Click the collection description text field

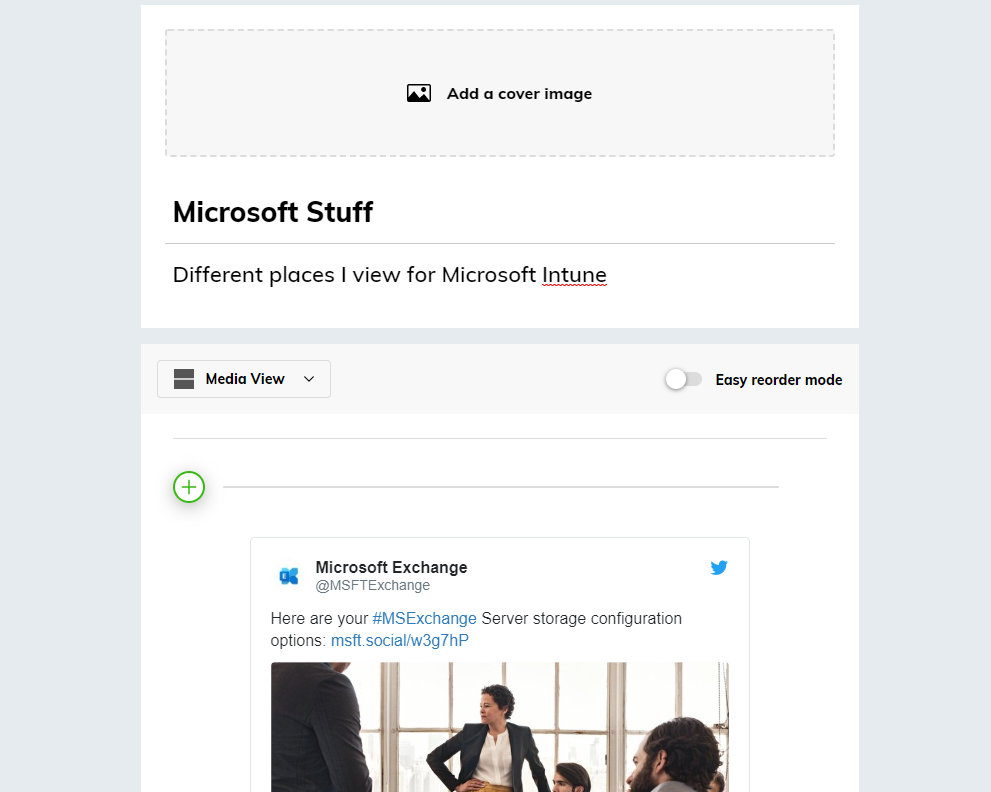tap(700, 275)
